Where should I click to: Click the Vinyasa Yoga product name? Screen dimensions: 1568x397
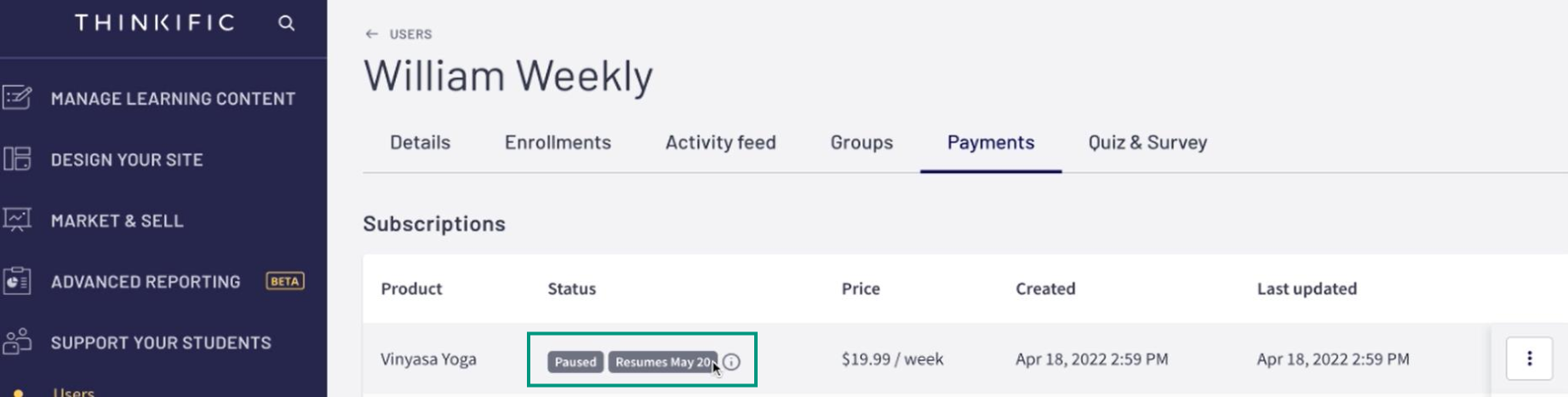pyautogui.click(x=428, y=359)
